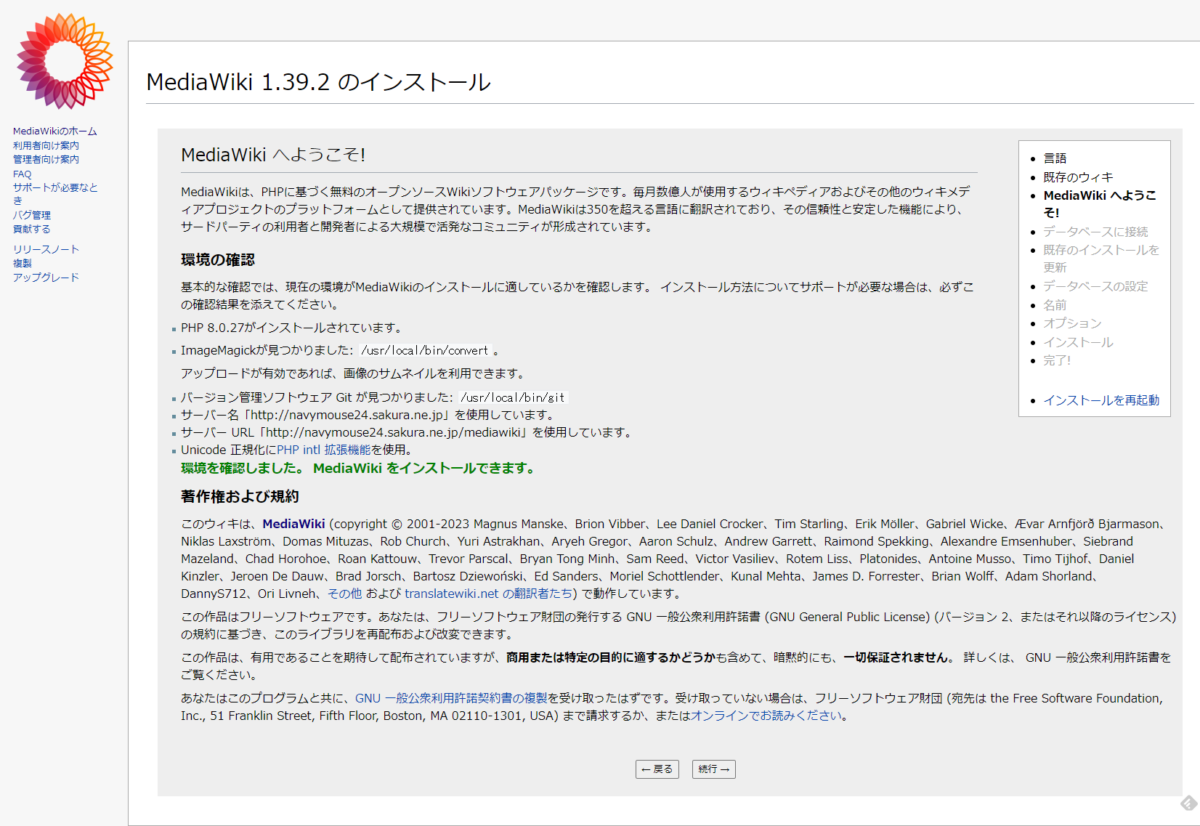Click the 続行 button to proceed
Viewport: 1200px width, 826px height.
tap(713, 769)
